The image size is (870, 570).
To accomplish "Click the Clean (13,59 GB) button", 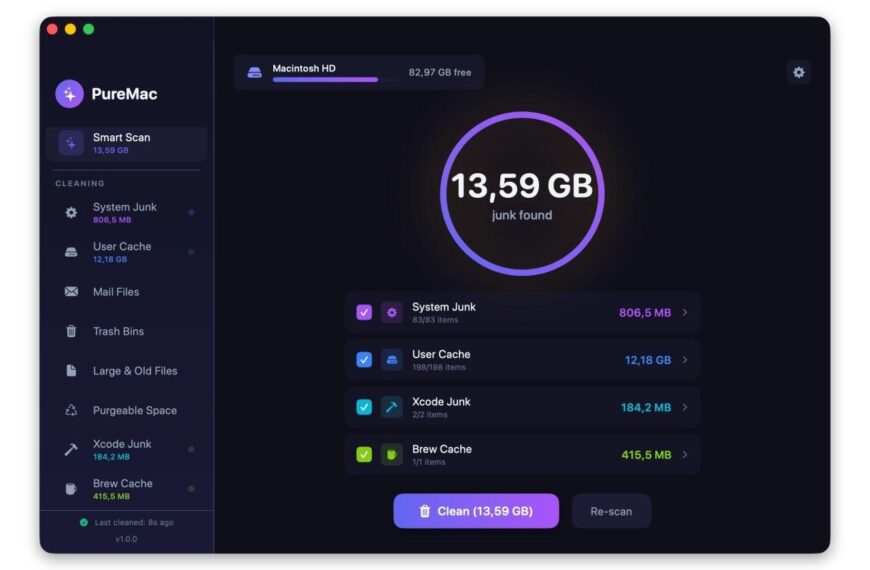I will pos(476,511).
